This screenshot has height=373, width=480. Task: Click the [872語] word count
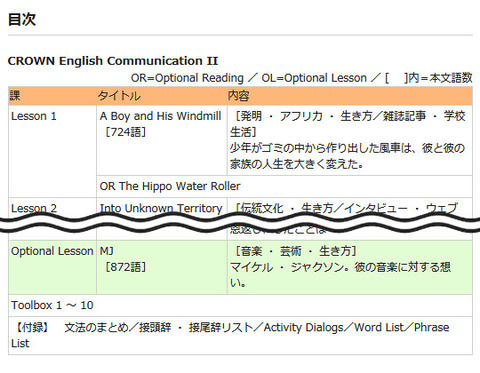point(126,267)
